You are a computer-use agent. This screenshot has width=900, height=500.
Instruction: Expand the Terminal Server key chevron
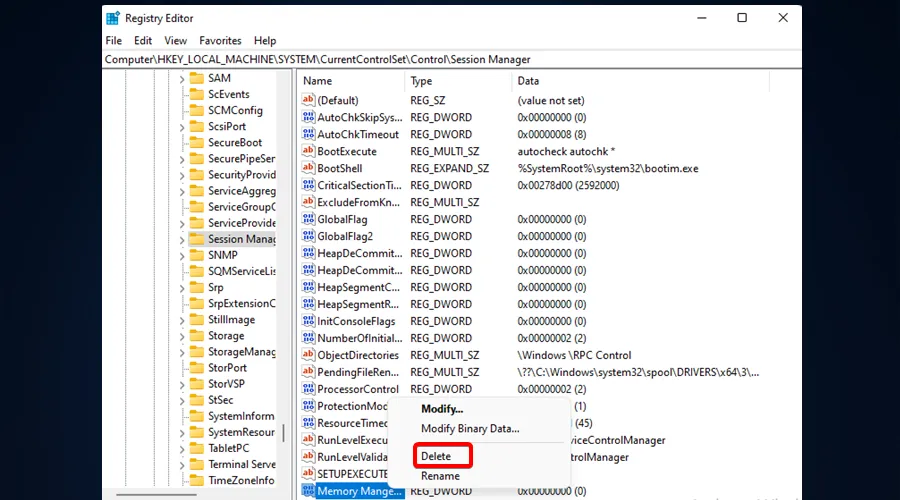[x=182, y=464]
